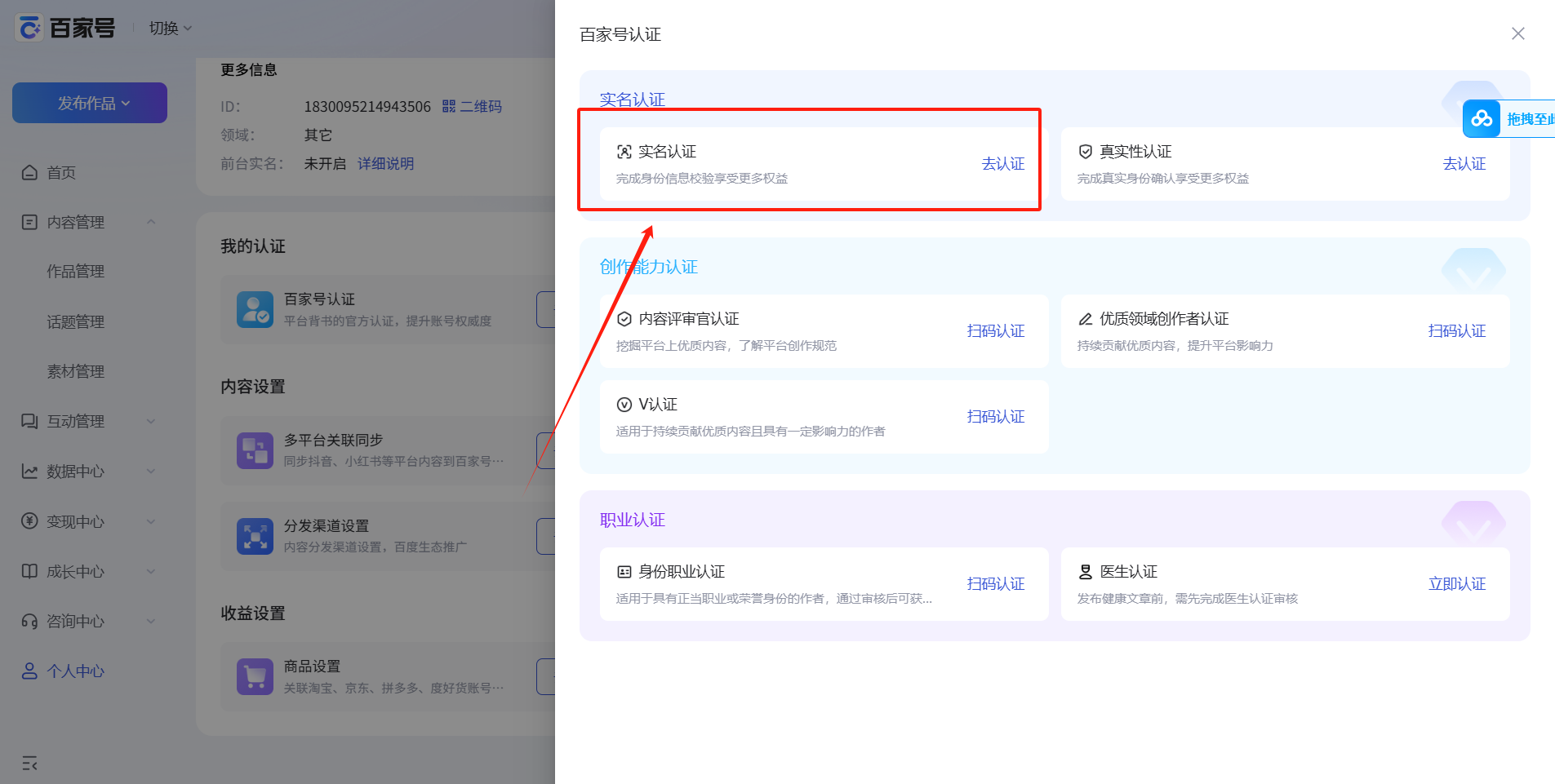Click 扫码认证 for 身份职业认证
1555x784 pixels.
(996, 584)
